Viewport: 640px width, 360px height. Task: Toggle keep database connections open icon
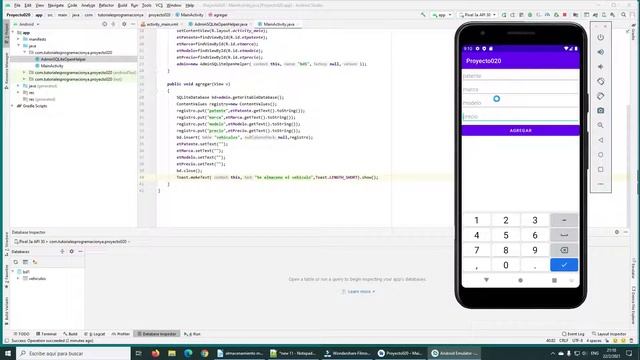pos(35,262)
